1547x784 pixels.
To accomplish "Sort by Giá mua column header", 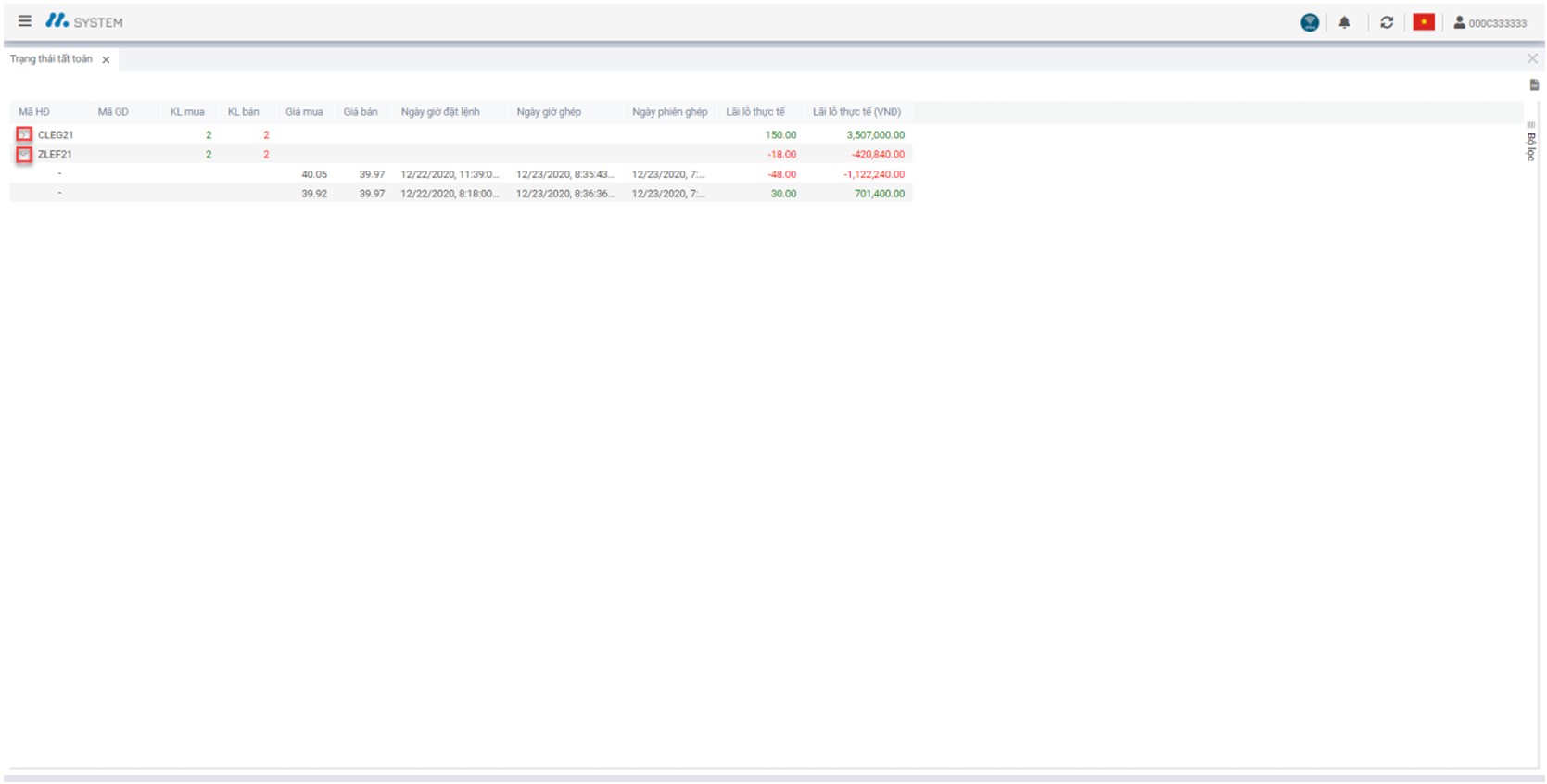I will 304,112.
